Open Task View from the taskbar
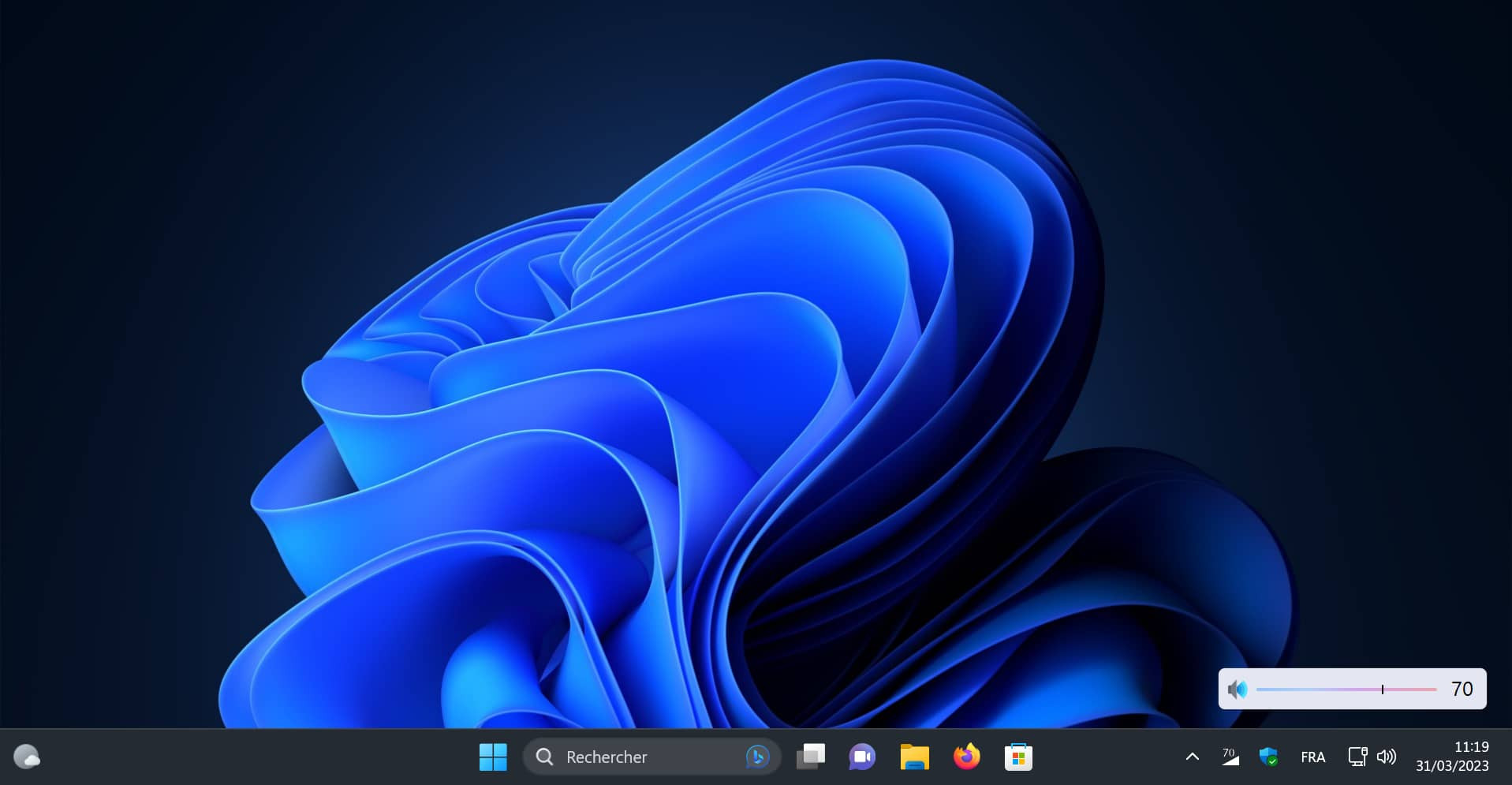The image size is (1512, 785). (810, 757)
